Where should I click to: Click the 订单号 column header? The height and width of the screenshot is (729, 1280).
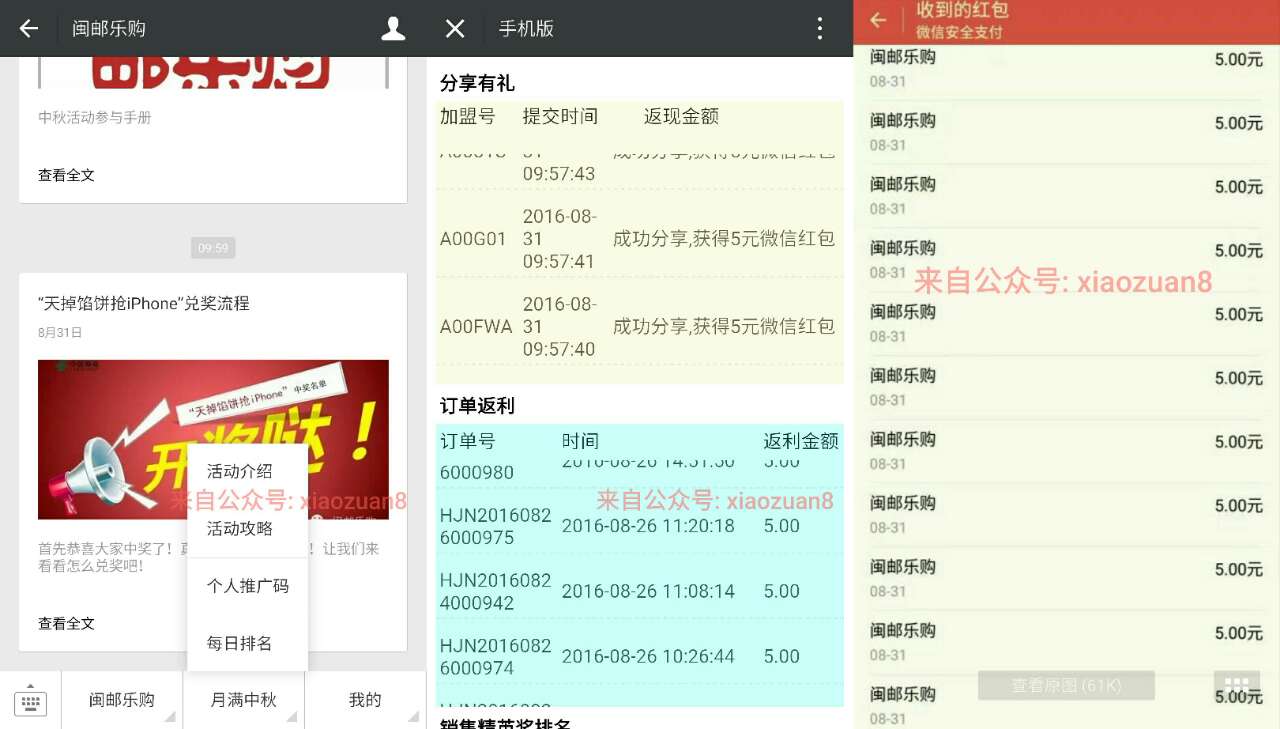468,441
